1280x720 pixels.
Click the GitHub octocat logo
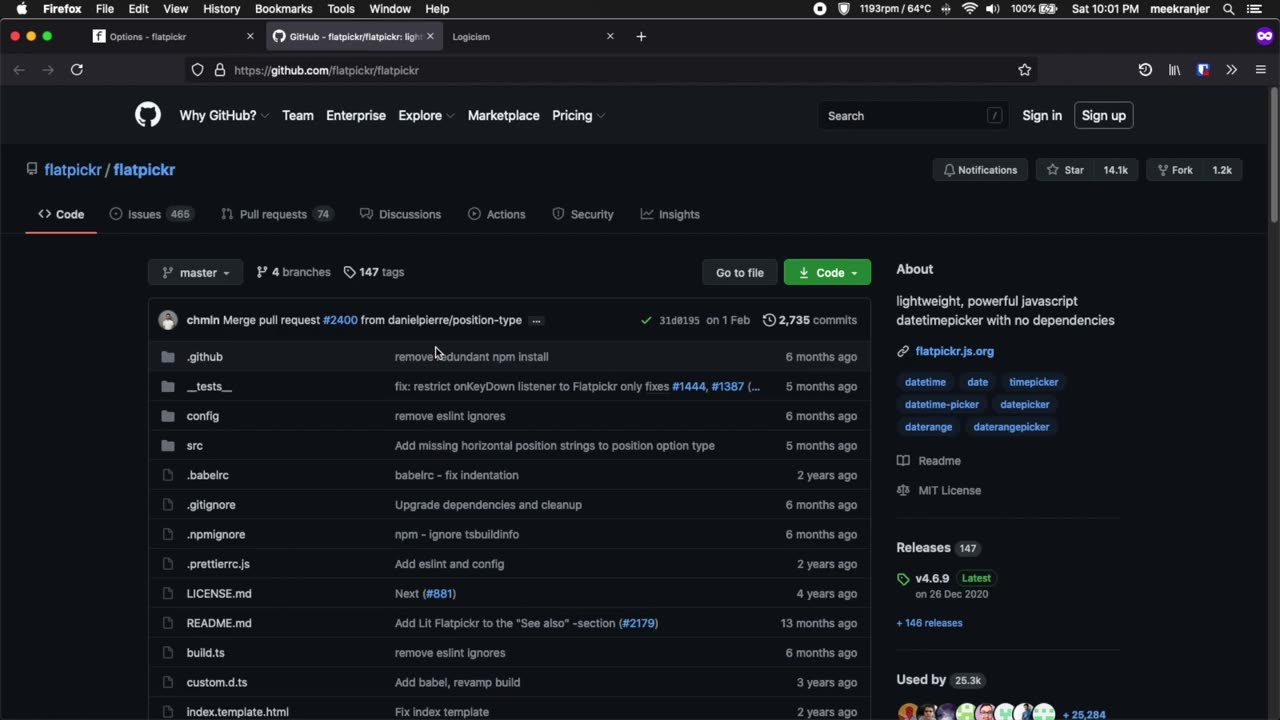click(148, 115)
